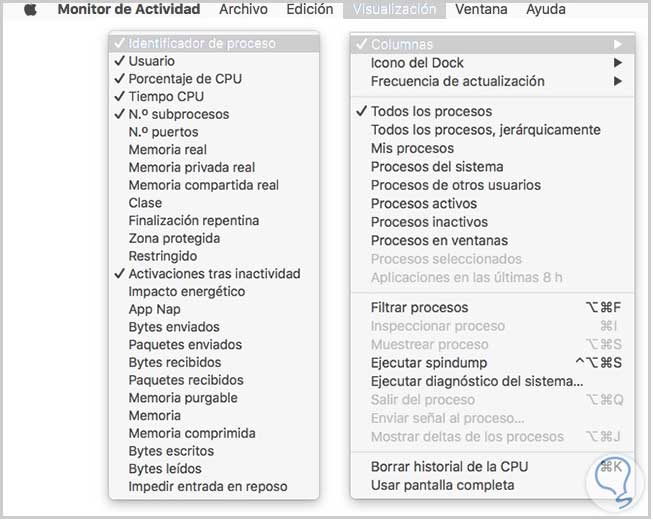Choose Usar pantalla completa

coord(442,485)
